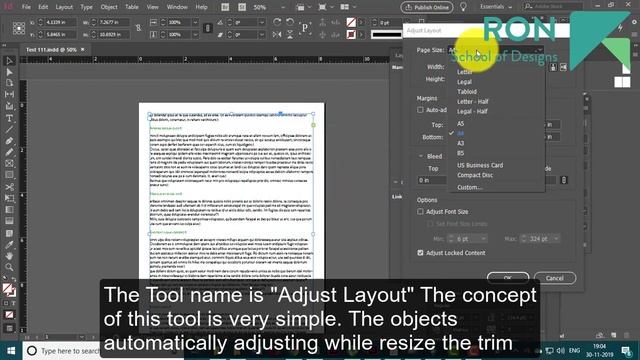Open the Essentials workspace switcher
Screen dimensions: 640x360
coord(496,7)
